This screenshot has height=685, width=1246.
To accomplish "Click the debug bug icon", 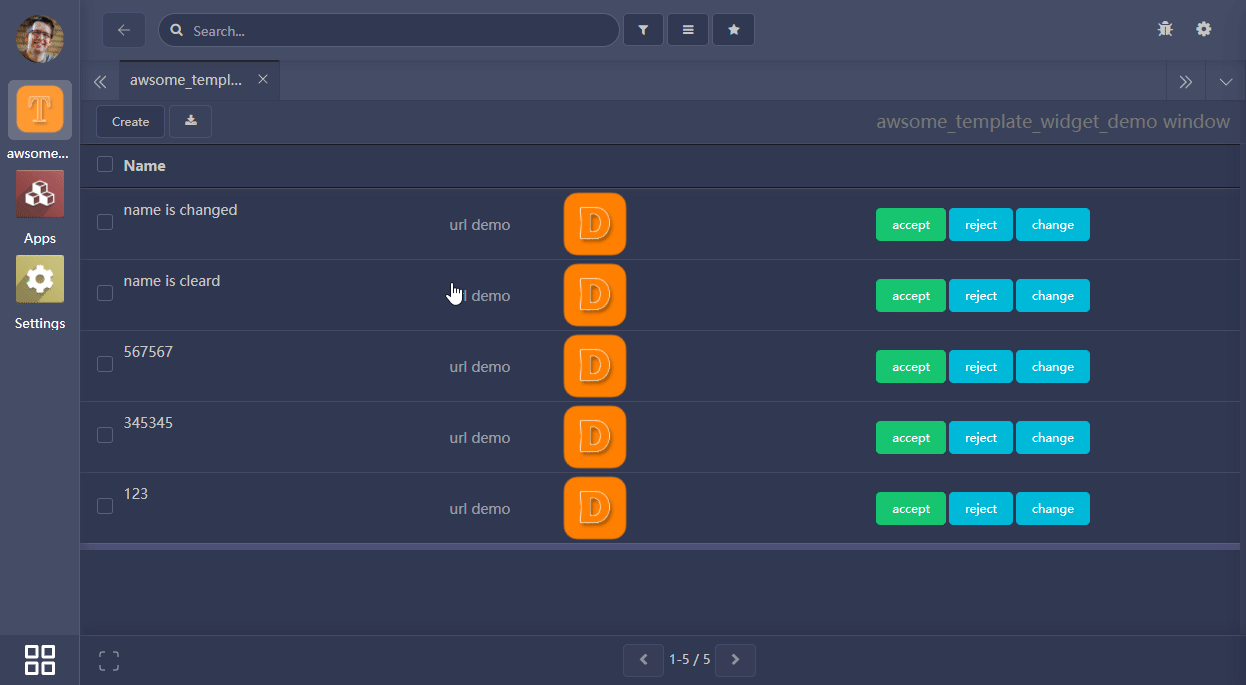I will (x=1165, y=29).
